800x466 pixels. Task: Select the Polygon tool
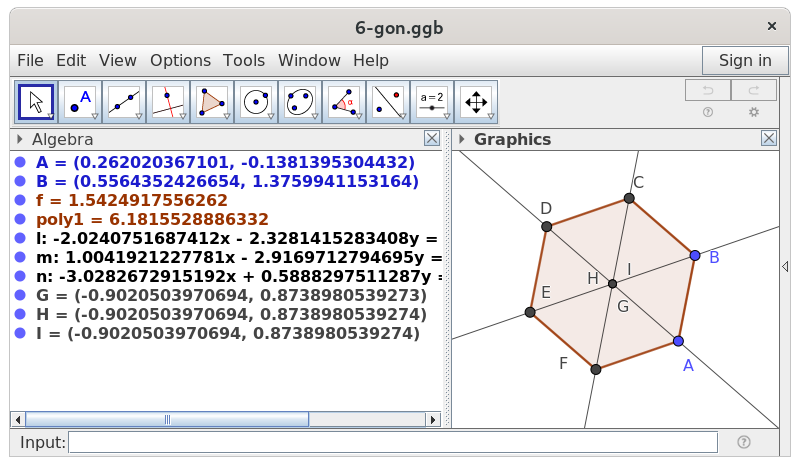(212, 102)
